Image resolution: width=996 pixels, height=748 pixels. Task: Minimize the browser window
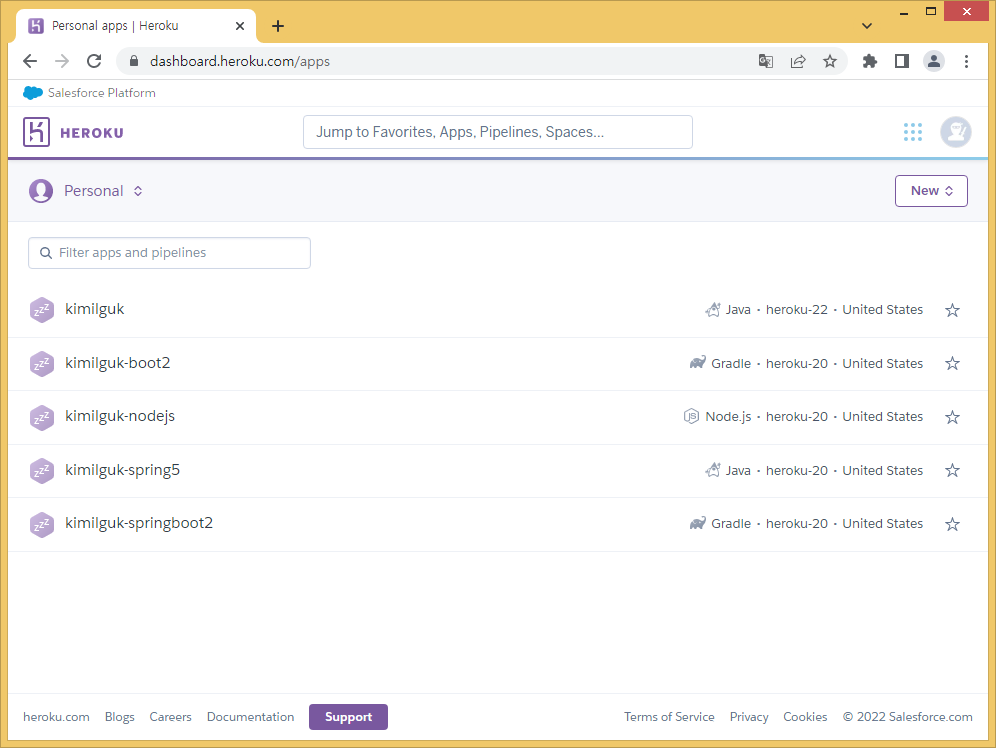click(903, 12)
